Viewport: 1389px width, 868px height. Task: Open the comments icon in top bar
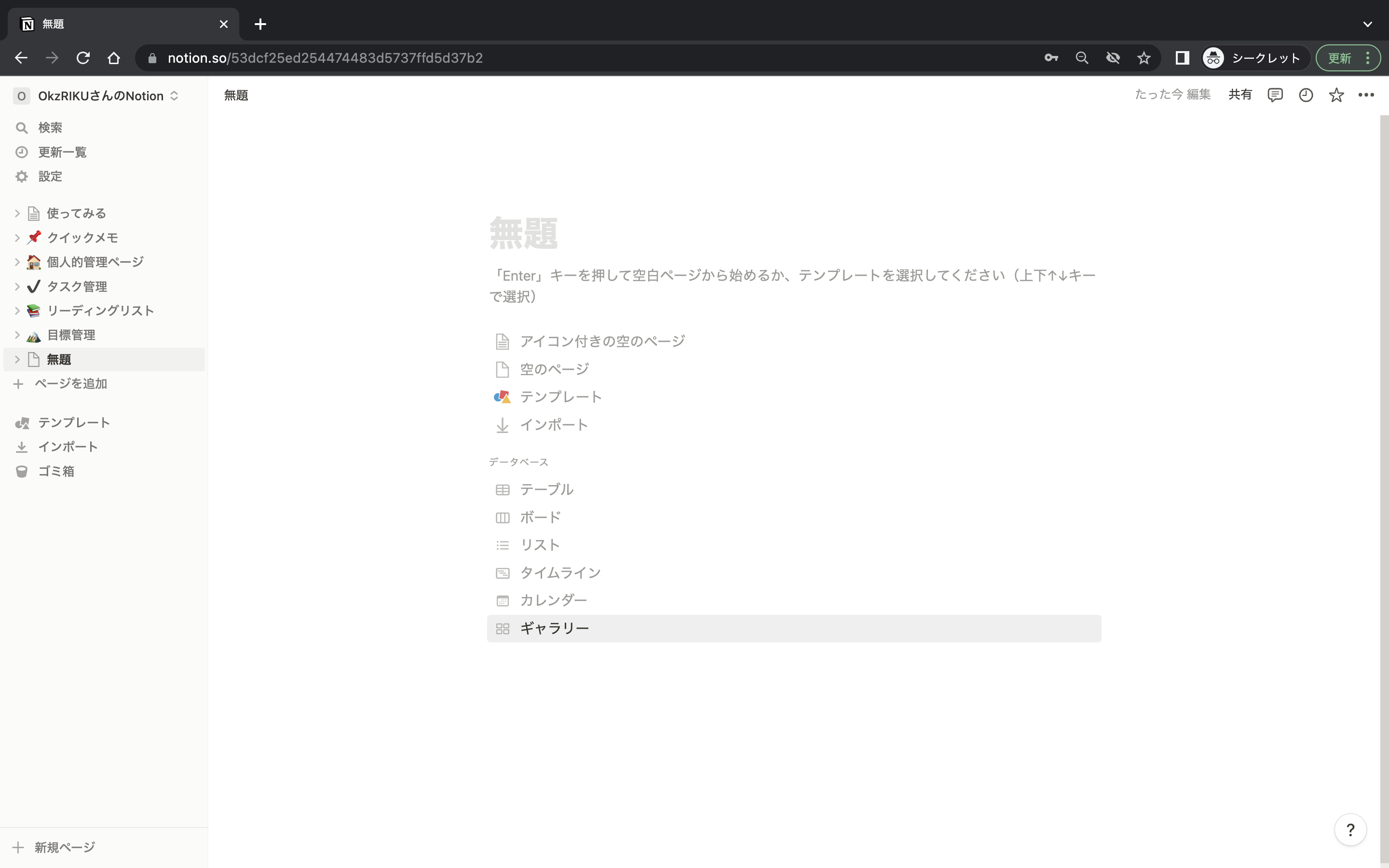click(x=1275, y=95)
